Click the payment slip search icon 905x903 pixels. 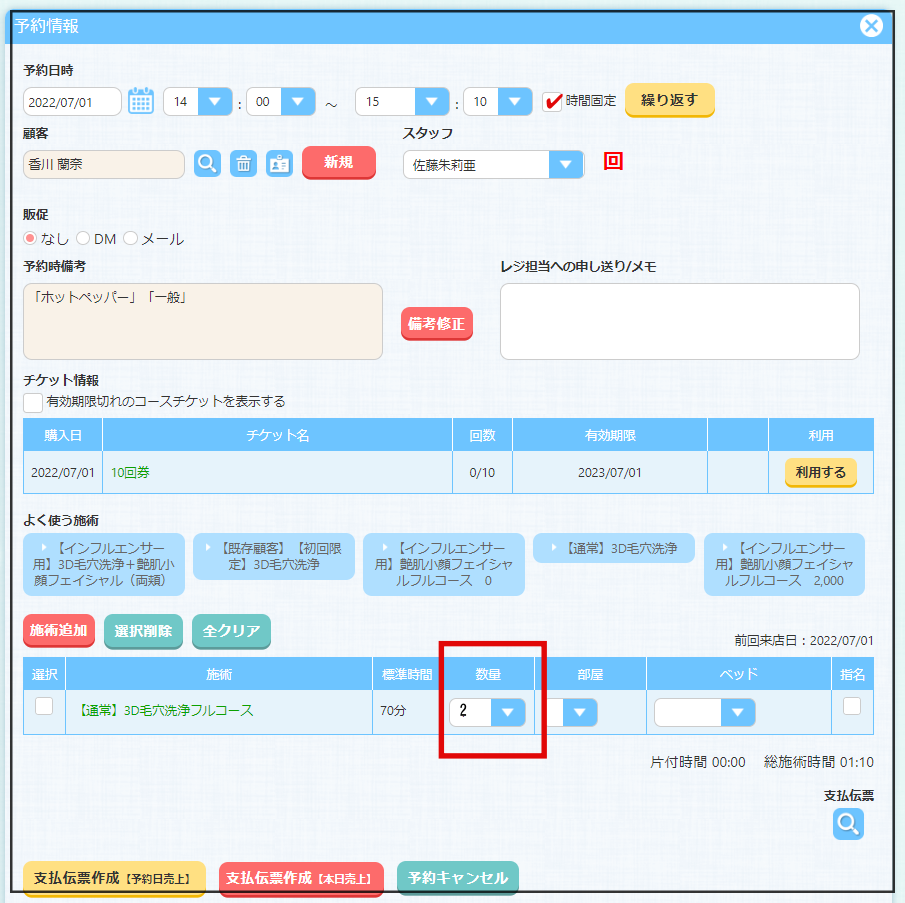point(848,823)
